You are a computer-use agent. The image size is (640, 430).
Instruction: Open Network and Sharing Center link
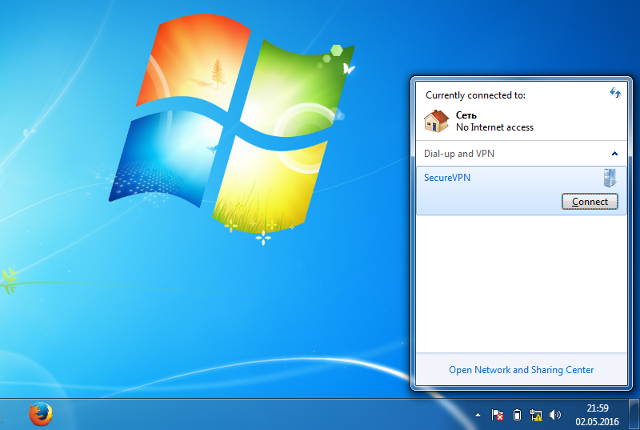coord(521,370)
